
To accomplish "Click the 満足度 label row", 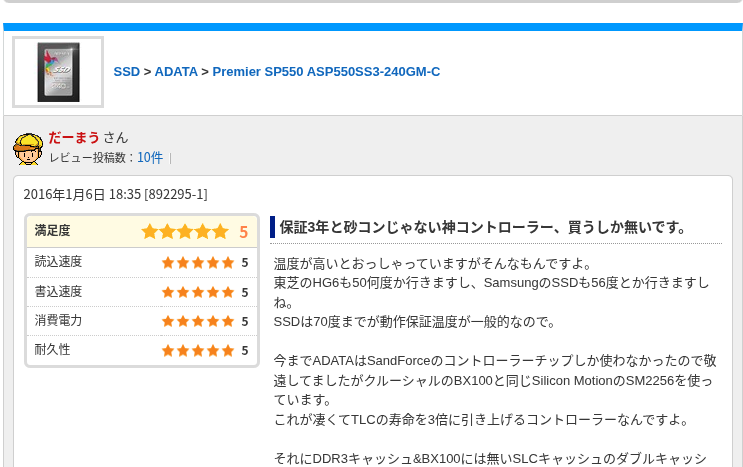I will pyautogui.click(x=142, y=231).
